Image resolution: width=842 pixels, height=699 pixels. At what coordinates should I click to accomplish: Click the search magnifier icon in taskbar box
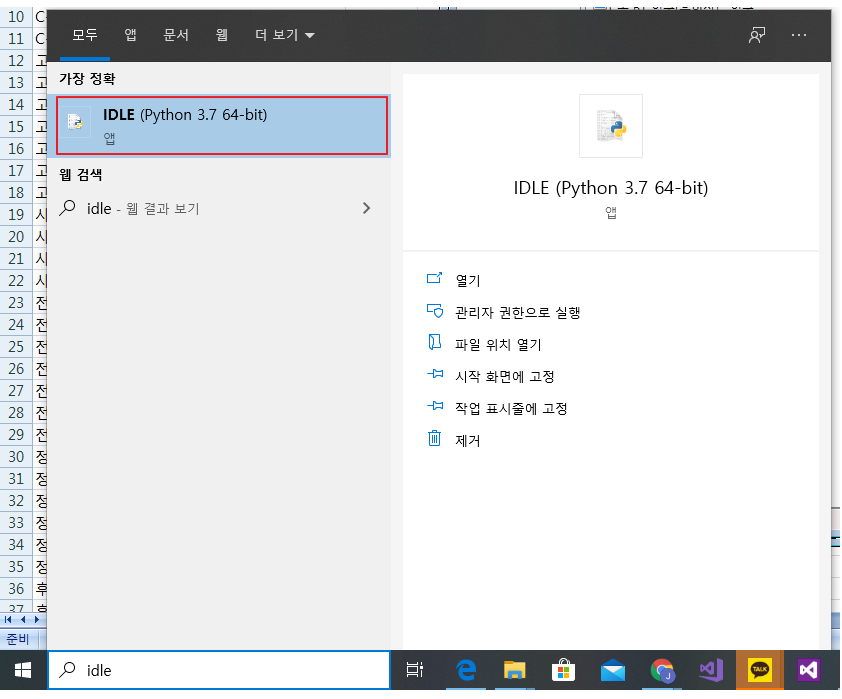[x=68, y=669]
